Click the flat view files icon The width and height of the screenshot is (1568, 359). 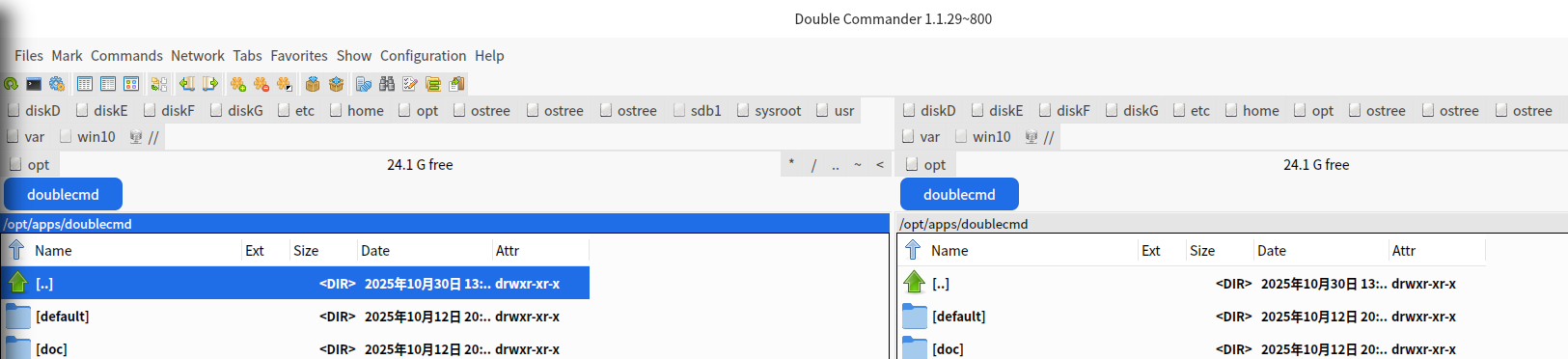tap(159, 84)
